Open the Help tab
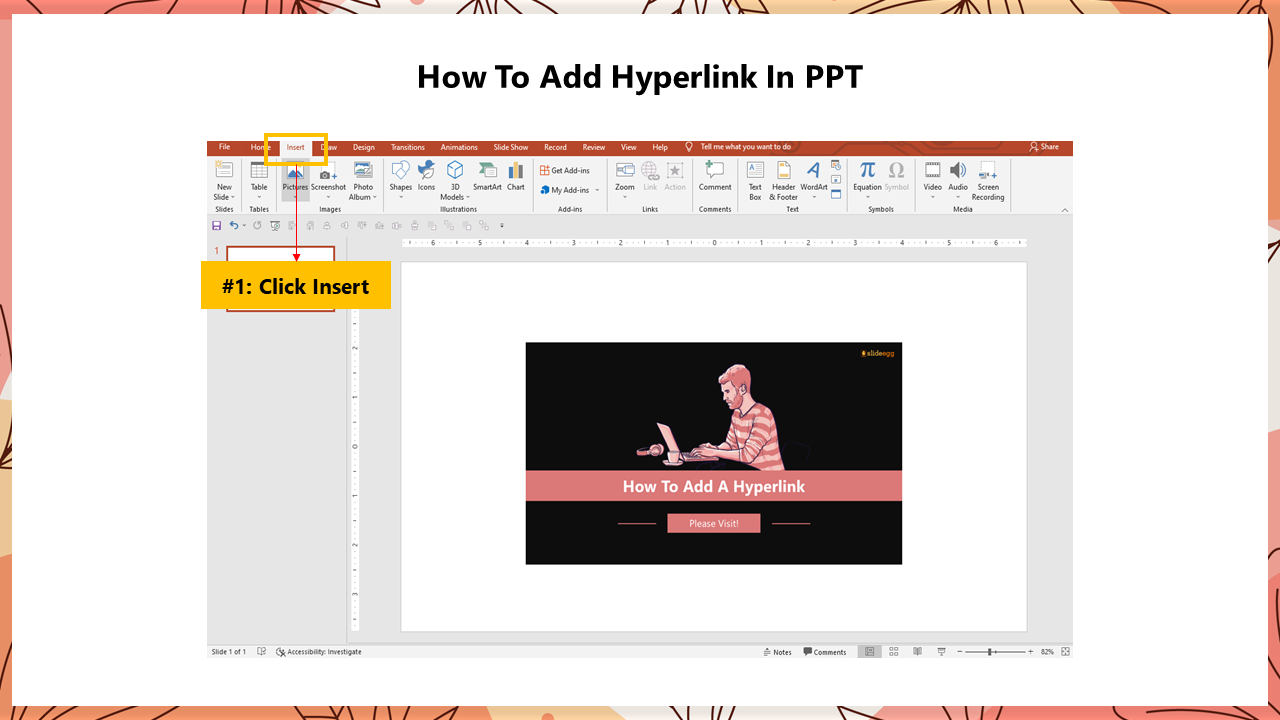The width and height of the screenshot is (1280, 720). coord(660,147)
